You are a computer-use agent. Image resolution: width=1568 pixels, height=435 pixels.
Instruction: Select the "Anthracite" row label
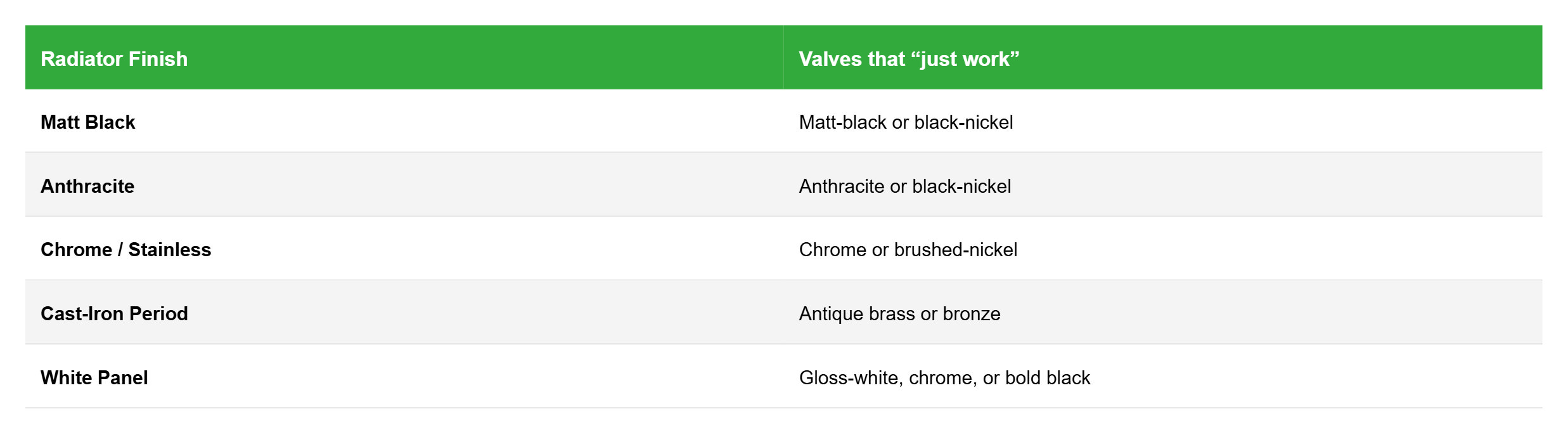87,186
